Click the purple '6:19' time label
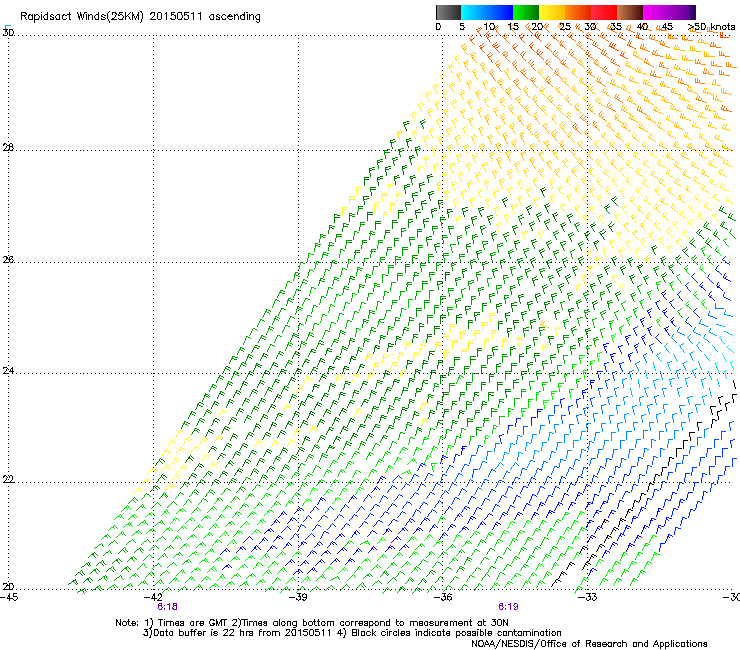The width and height of the screenshot is (740, 650). coord(508,607)
